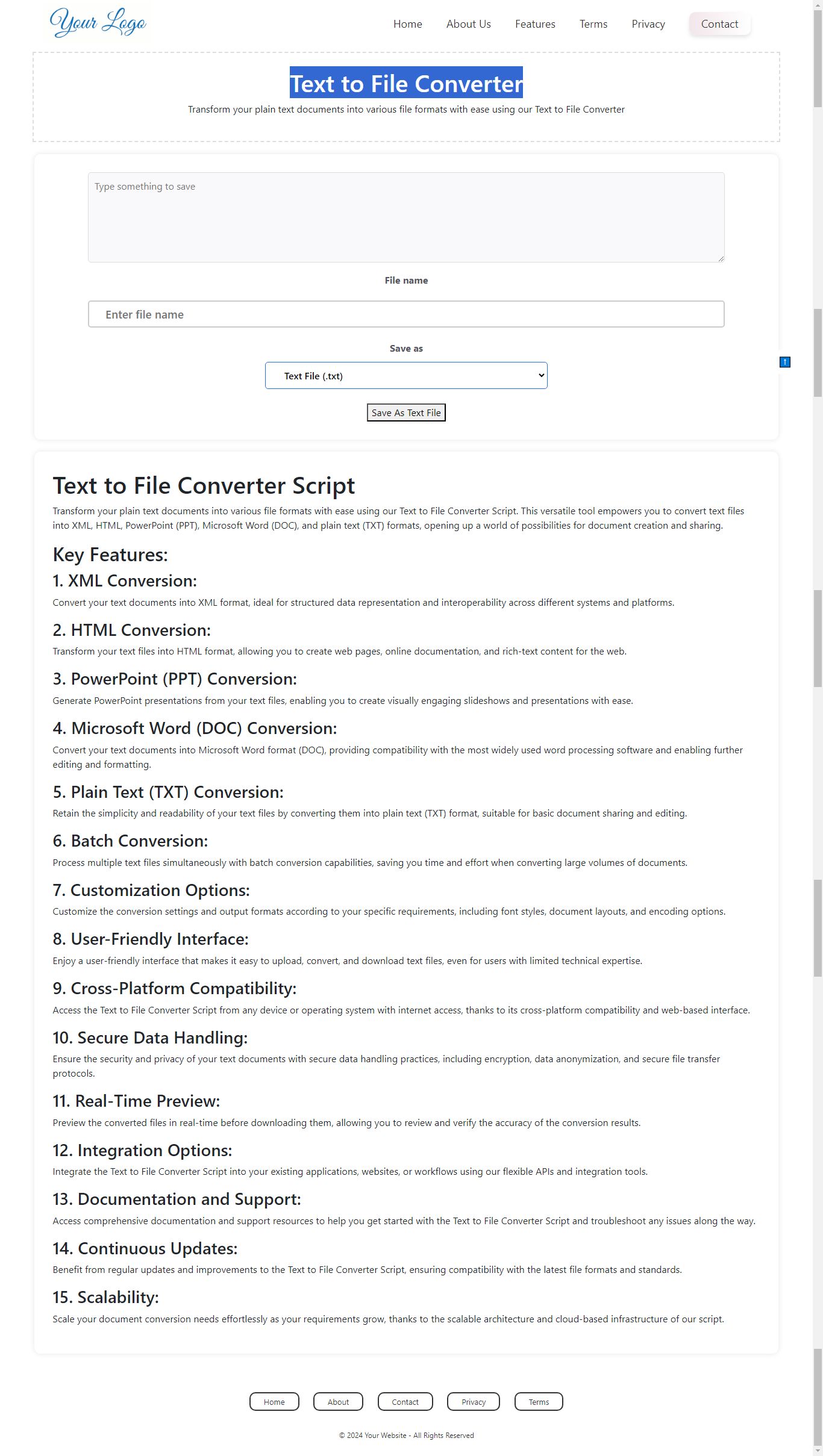823x1456 pixels.
Task: Visit the footer Contact link
Action: coord(405,1402)
